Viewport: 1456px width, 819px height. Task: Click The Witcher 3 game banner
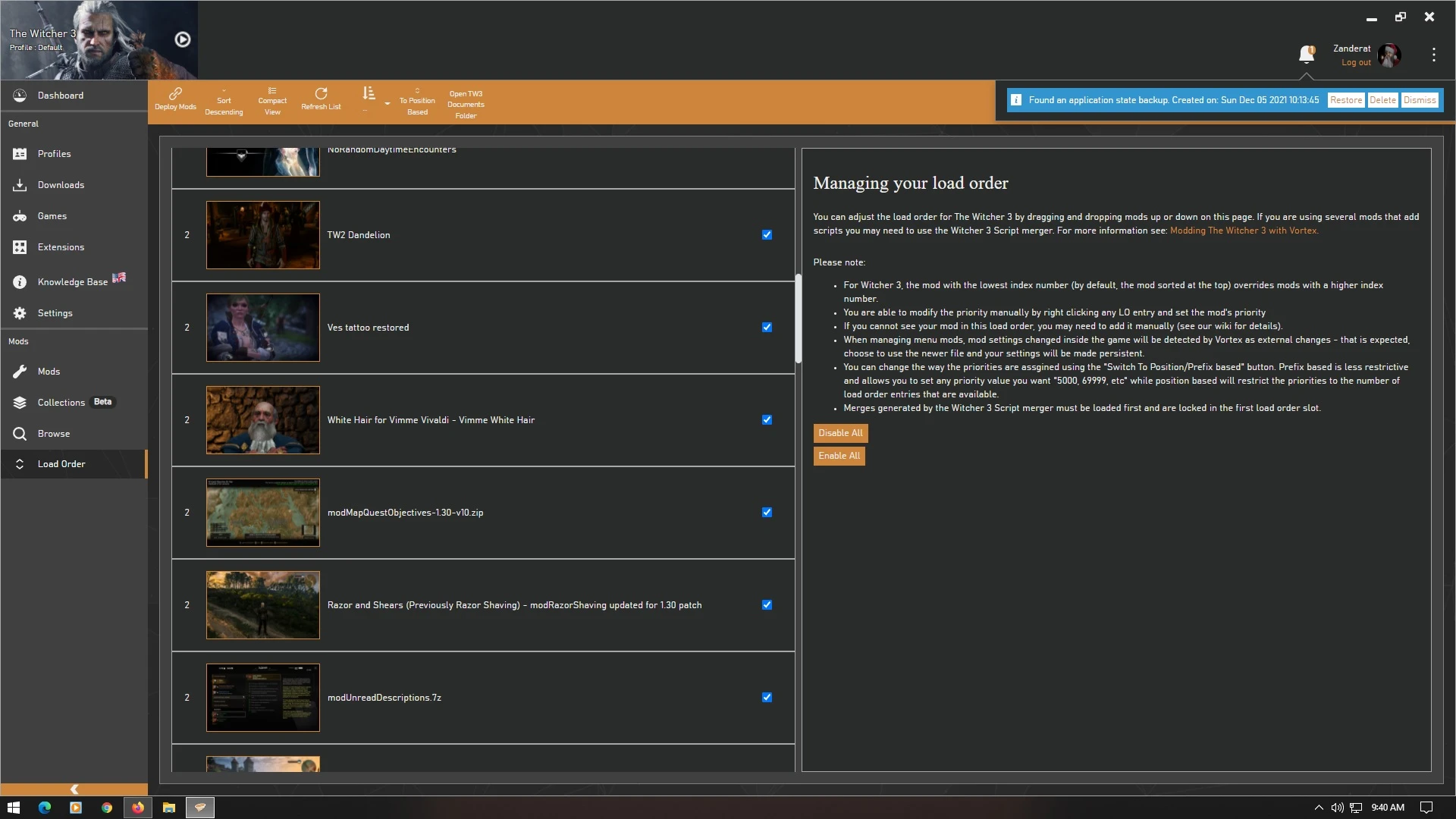click(x=99, y=40)
